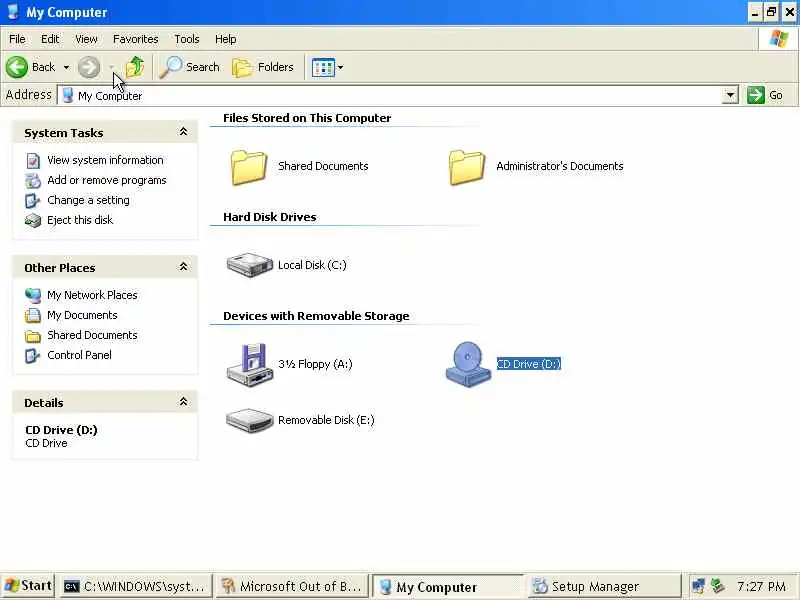Viewport: 800px width, 600px height.
Task: Open the Tools menu
Action: 187,39
